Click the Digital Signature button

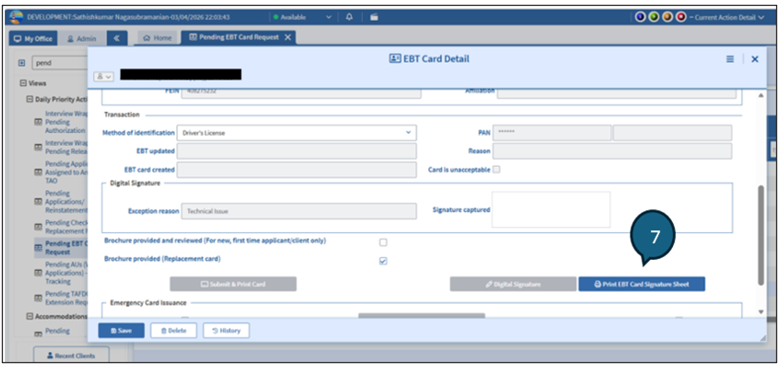[x=513, y=284]
